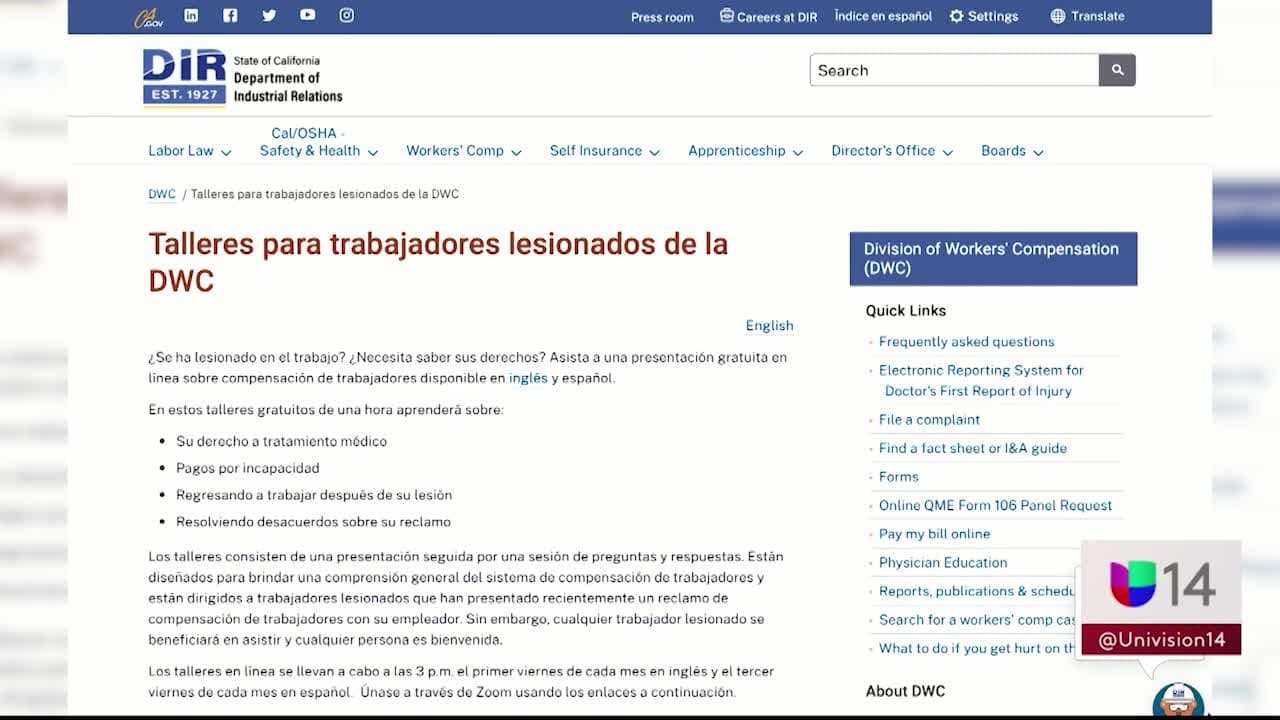
Task: Open the Facebook social icon
Action: (x=230, y=15)
